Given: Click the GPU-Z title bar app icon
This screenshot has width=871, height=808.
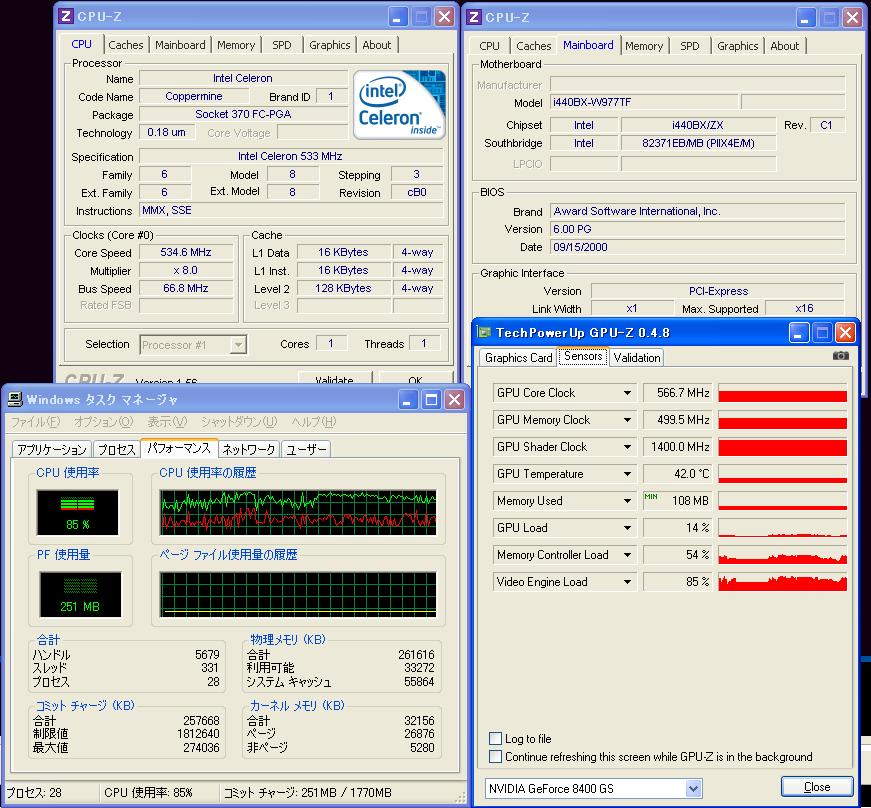Looking at the screenshot, I should pyautogui.click(x=484, y=332).
